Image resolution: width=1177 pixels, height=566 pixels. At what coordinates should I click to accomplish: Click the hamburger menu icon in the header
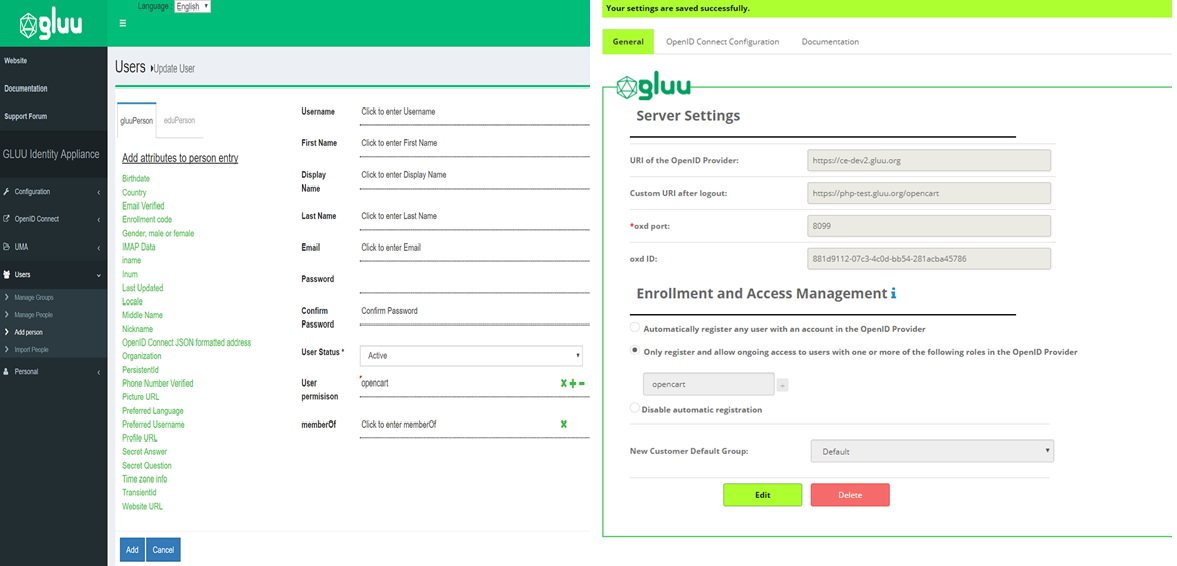click(x=123, y=23)
